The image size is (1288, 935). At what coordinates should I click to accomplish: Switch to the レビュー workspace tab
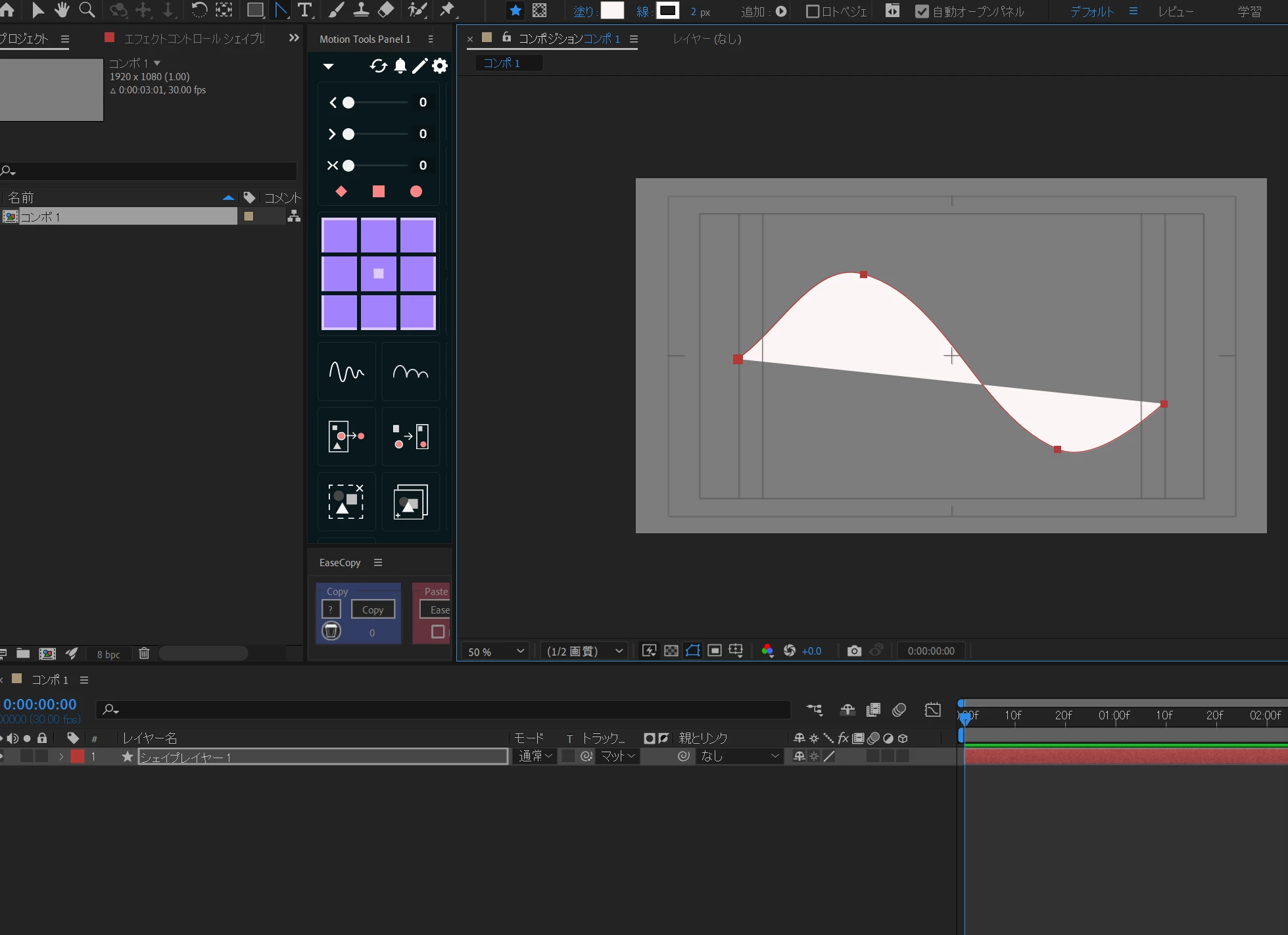pyautogui.click(x=1176, y=11)
